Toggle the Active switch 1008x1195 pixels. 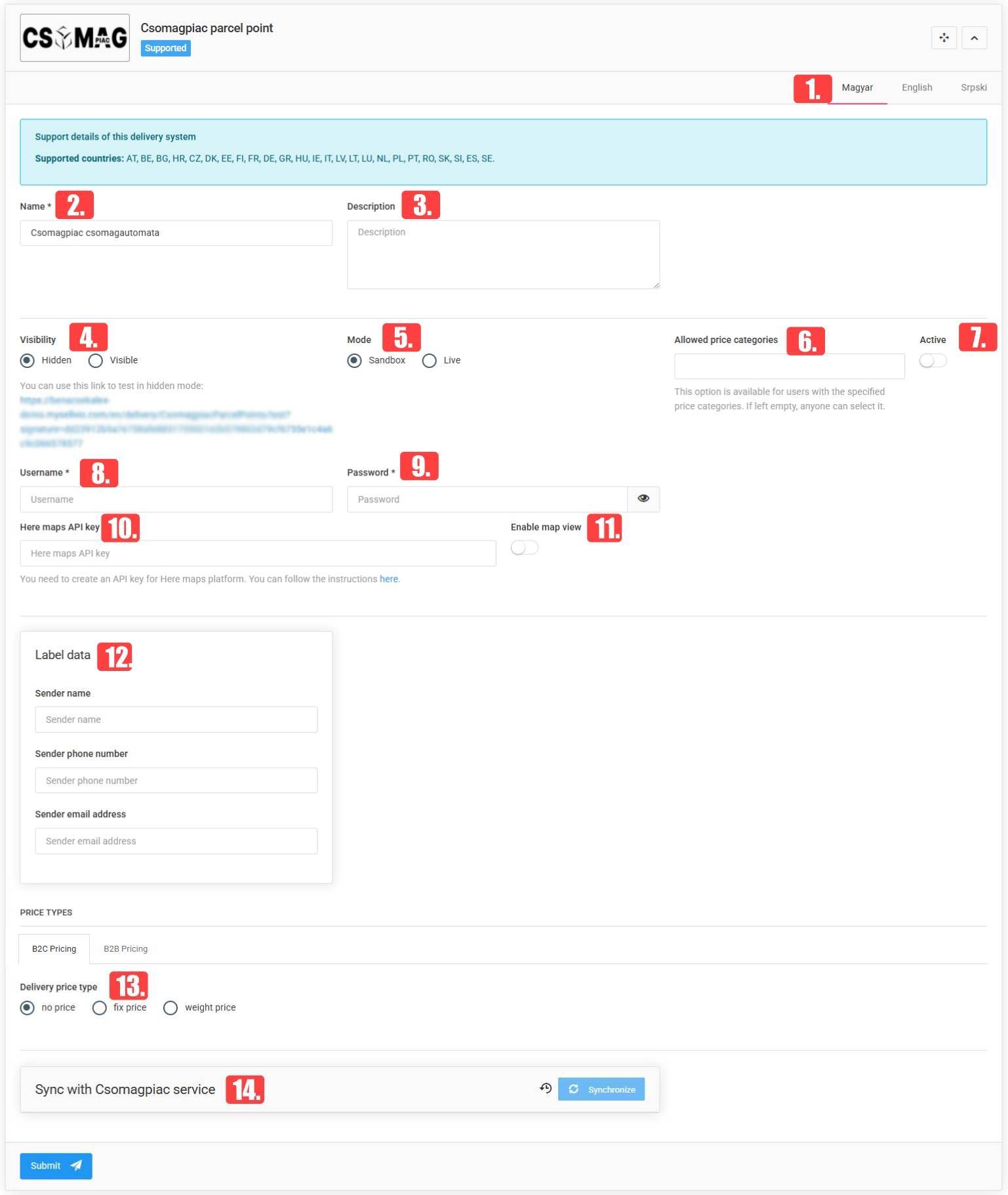(933, 361)
